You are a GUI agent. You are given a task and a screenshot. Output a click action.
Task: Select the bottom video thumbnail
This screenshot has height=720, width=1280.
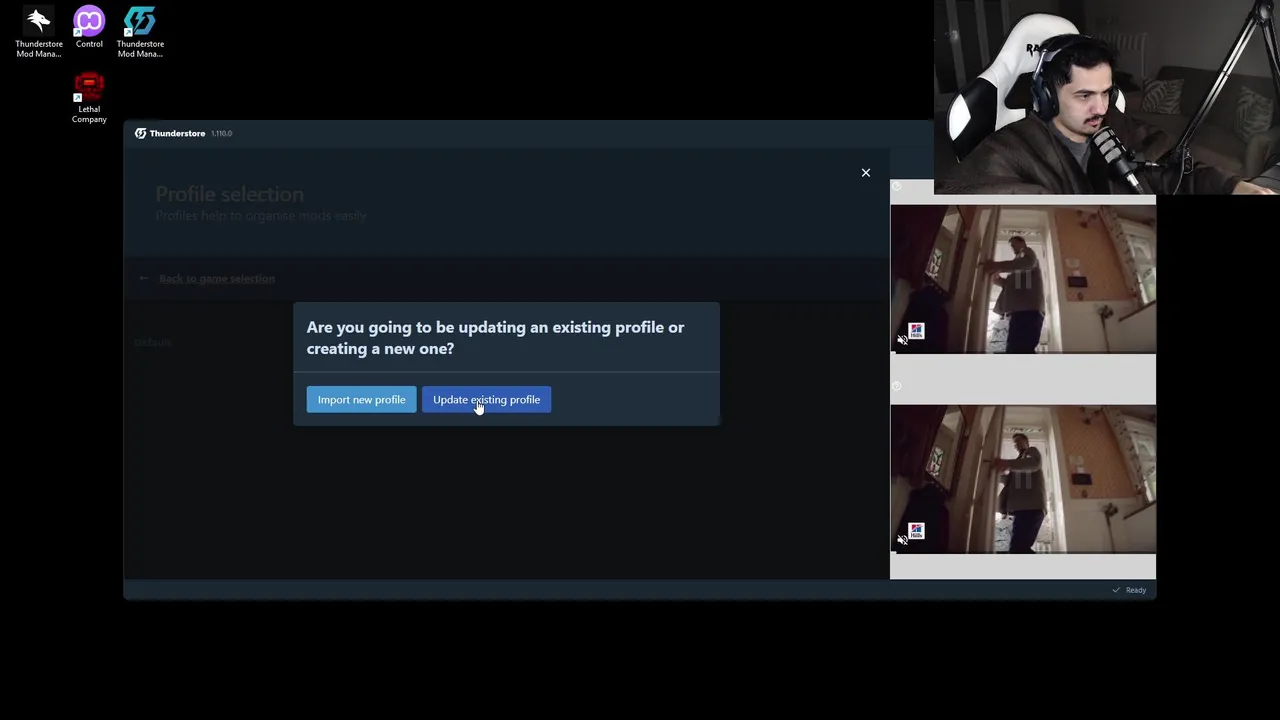(x=1023, y=479)
